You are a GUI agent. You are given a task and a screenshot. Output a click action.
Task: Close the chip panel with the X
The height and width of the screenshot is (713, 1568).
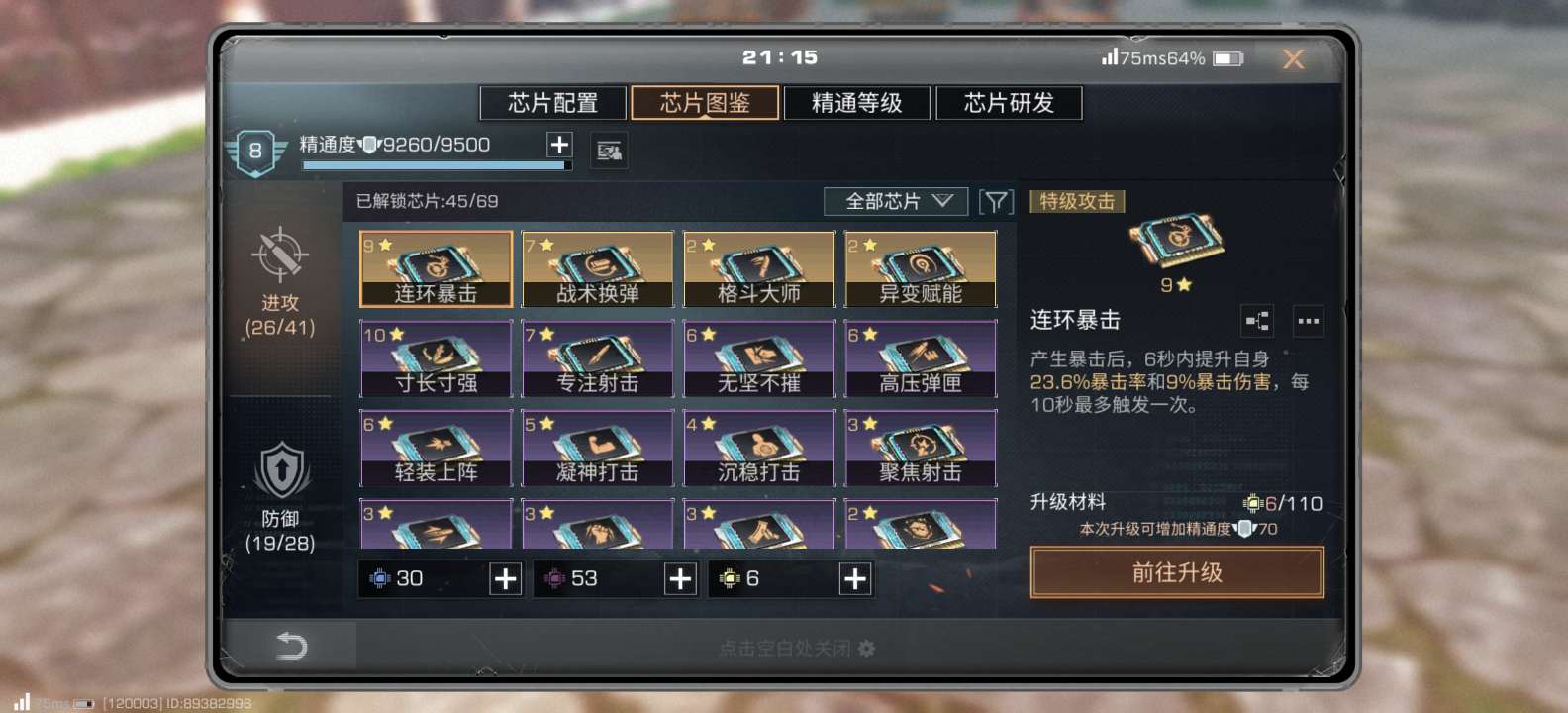(1293, 59)
